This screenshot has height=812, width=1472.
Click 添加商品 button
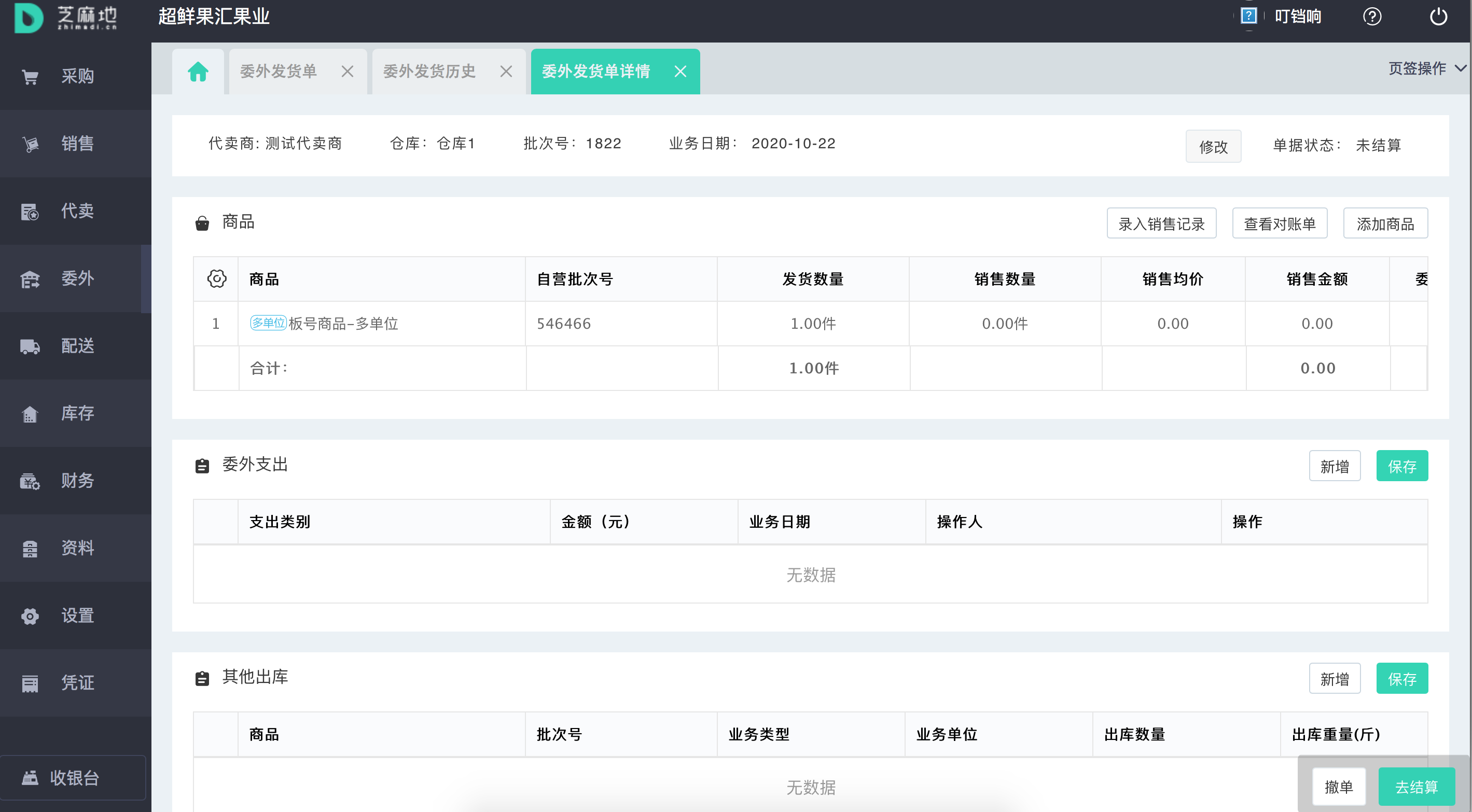pyautogui.click(x=1385, y=223)
